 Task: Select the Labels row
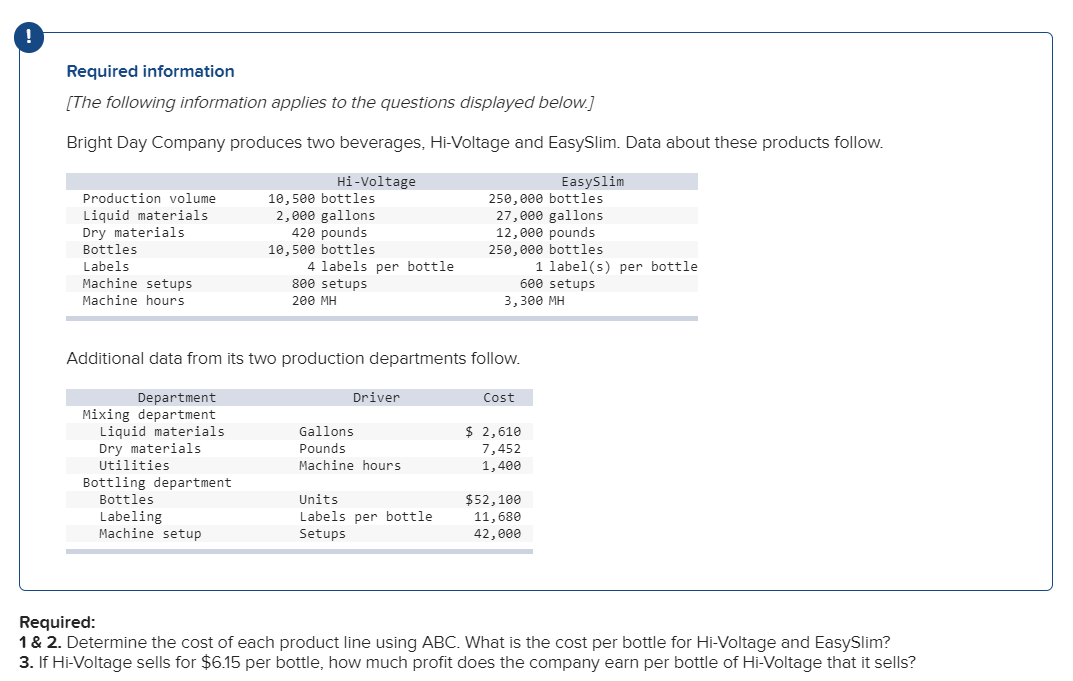(100, 266)
